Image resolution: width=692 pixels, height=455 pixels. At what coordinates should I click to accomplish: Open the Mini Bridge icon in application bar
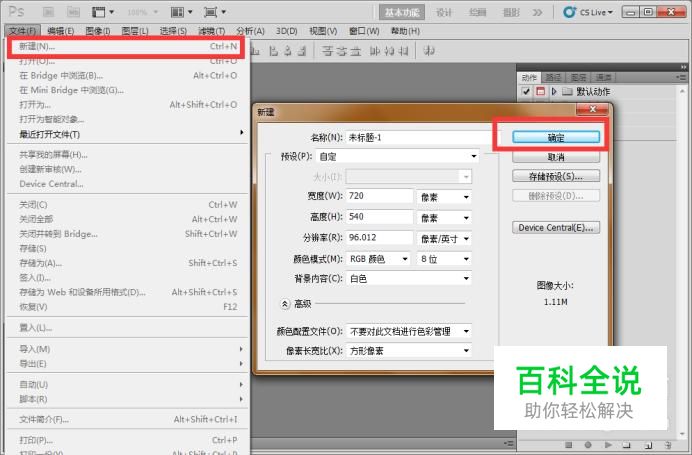click(x=73, y=12)
